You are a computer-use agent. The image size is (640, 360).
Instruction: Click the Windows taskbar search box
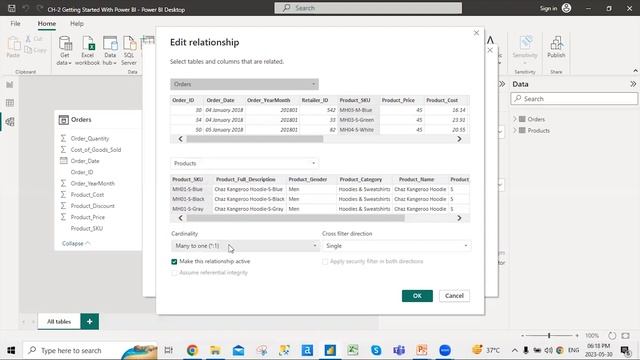[x=90, y=350]
